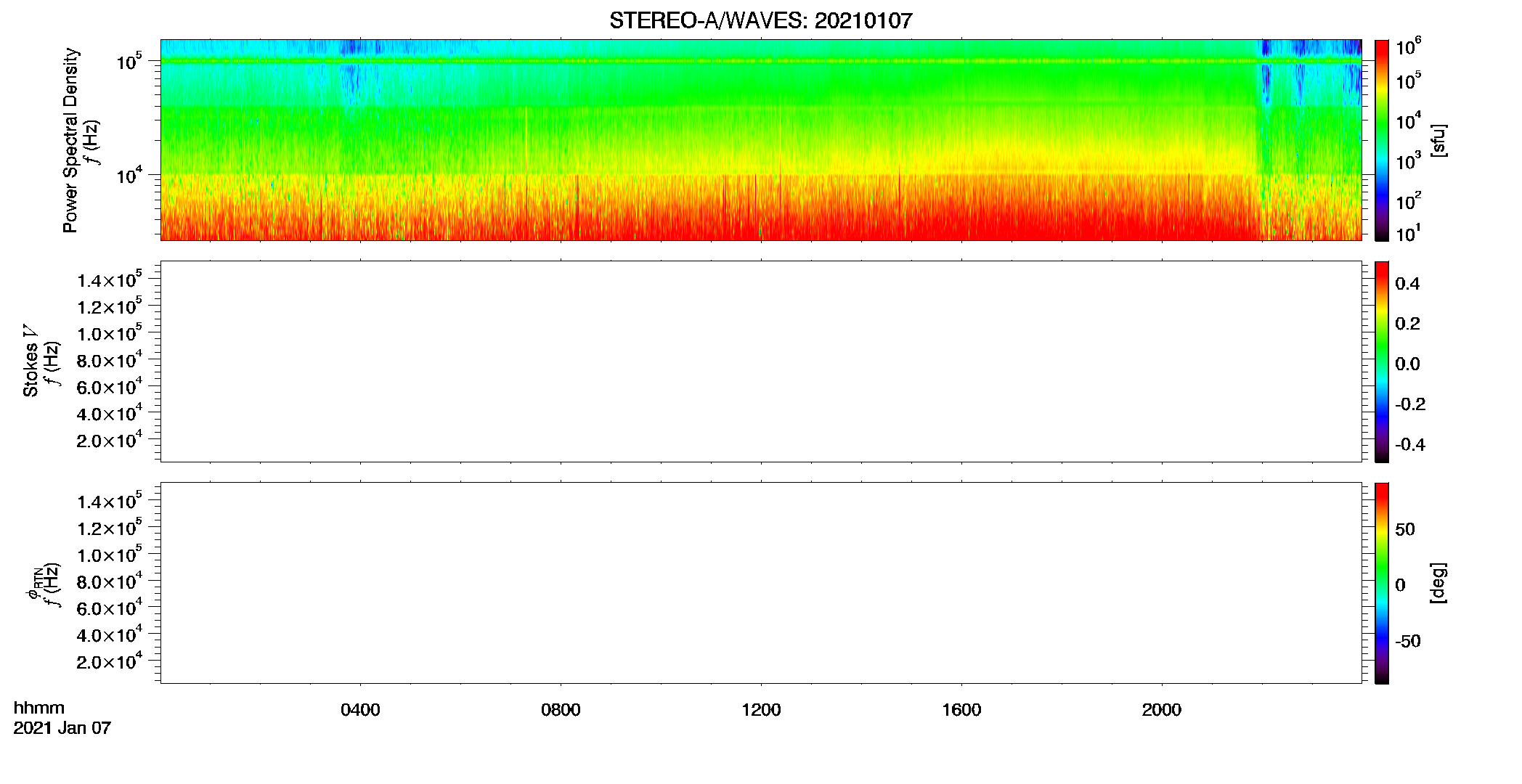The image size is (1522, 784).
Task: Click the "[deg]" unit label
Action: click(1438, 583)
